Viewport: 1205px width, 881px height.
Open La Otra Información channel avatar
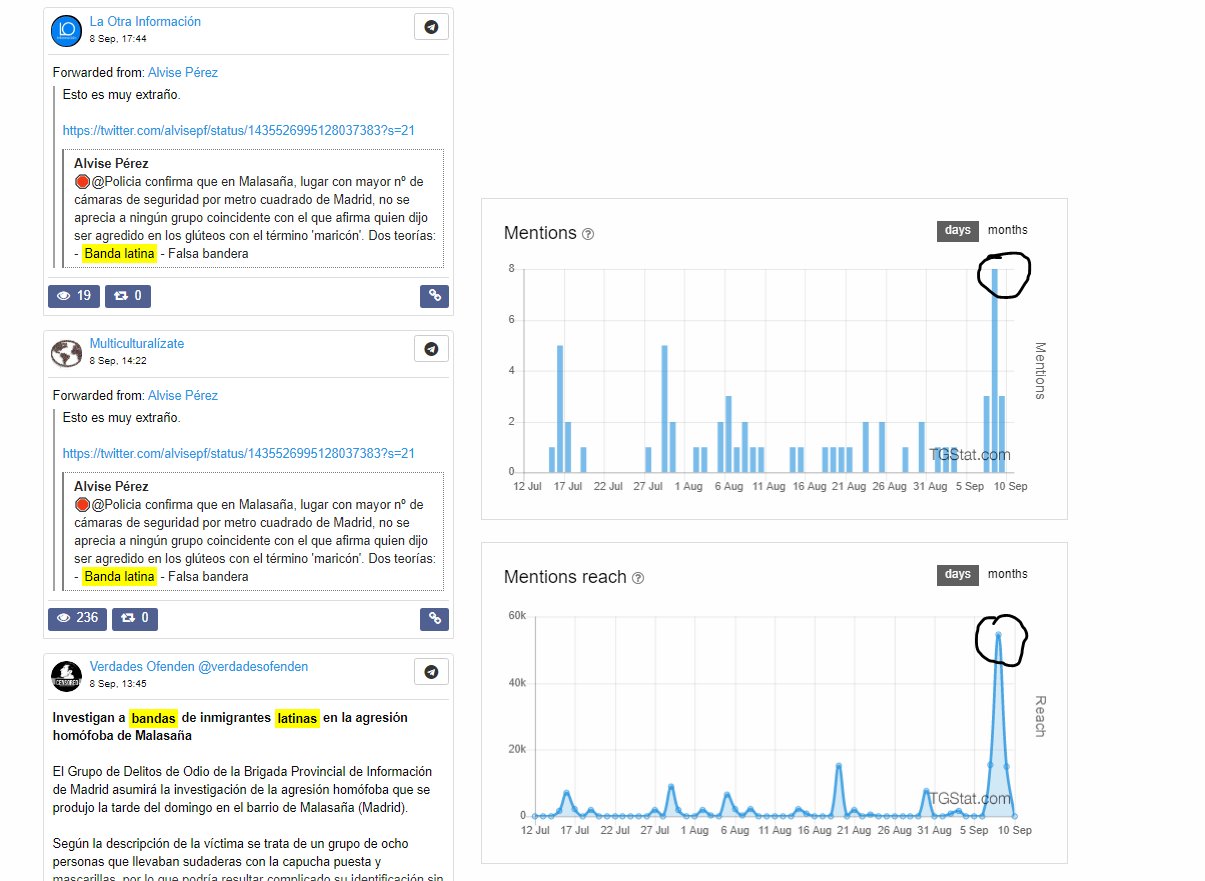(66, 31)
